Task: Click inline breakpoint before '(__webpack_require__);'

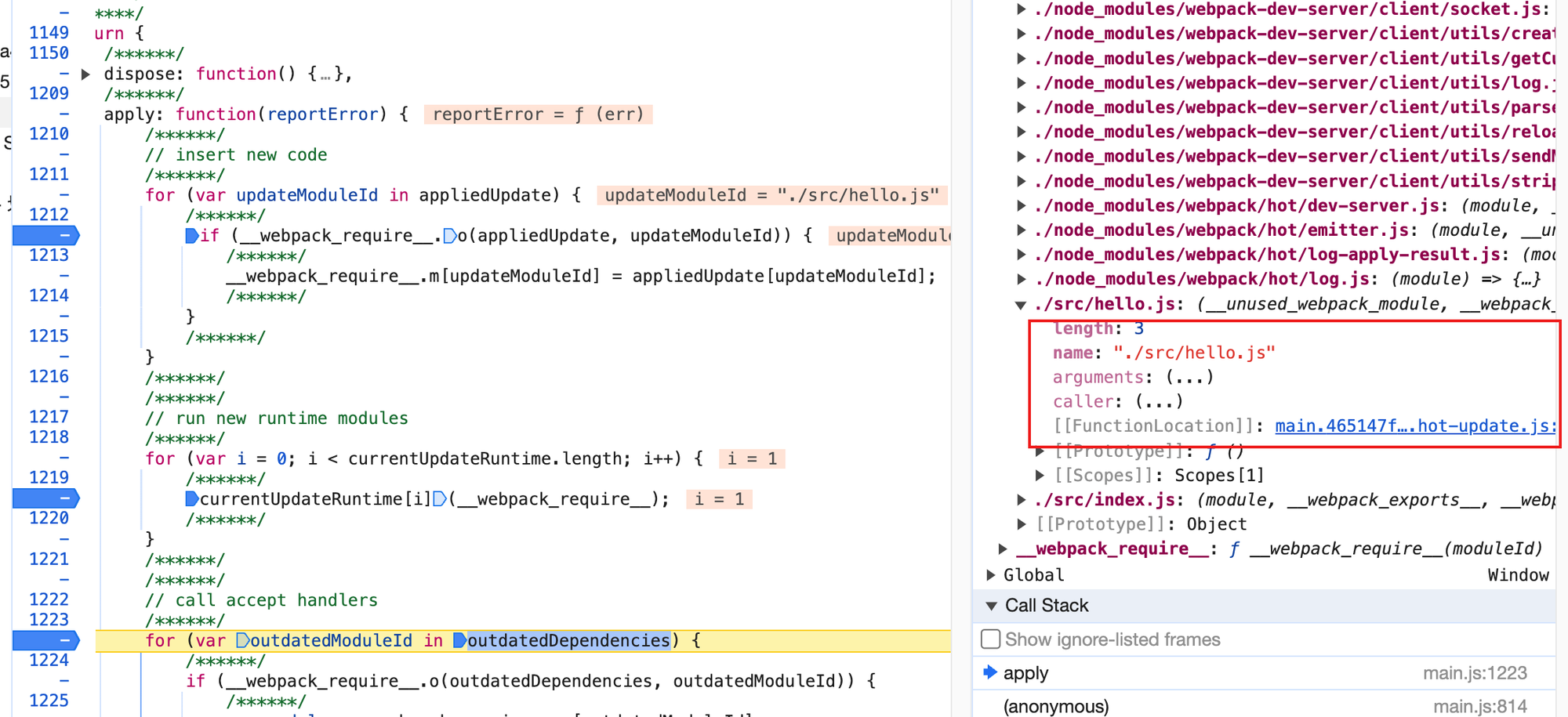Action: click(x=440, y=499)
